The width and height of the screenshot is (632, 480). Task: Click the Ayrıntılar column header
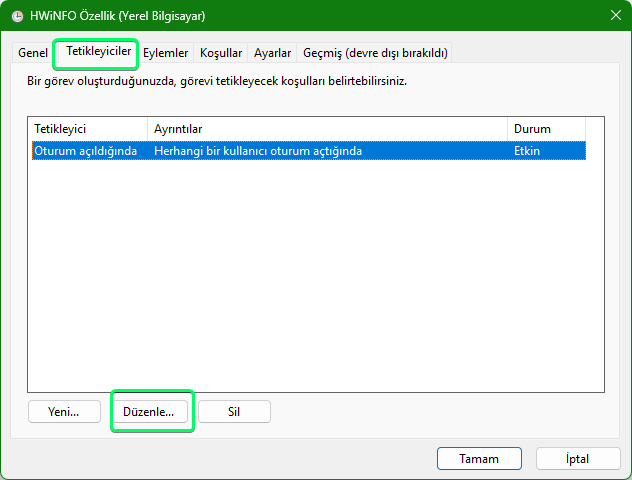click(x=327, y=129)
